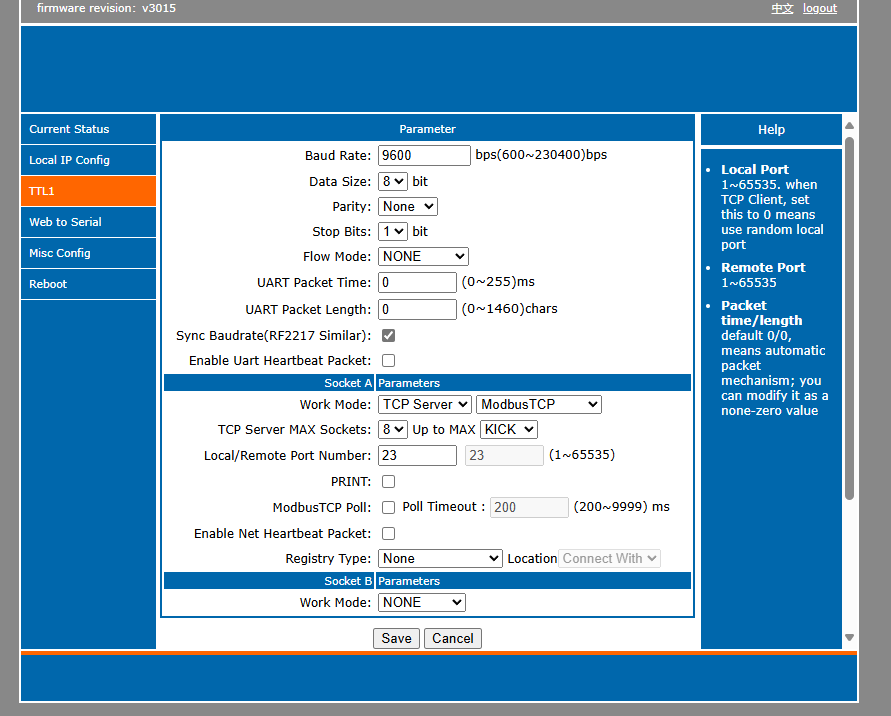This screenshot has width=891, height=716.
Task: Click the '(1~65535)' port range text
Action: coord(582,455)
